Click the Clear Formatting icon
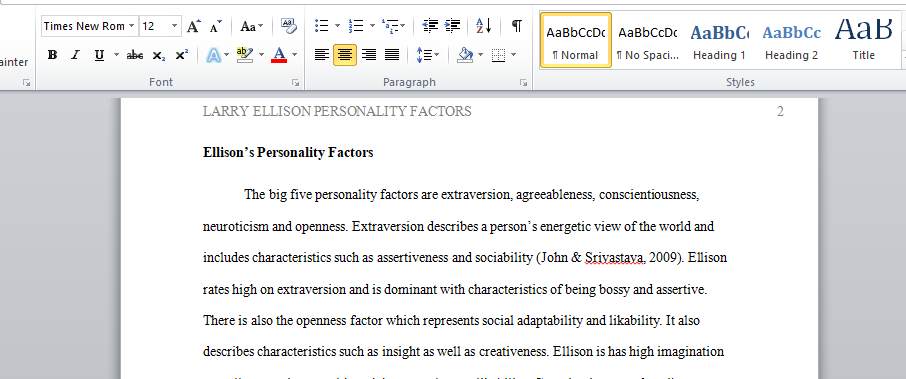This screenshot has width=906, height=379. (288, 26)
